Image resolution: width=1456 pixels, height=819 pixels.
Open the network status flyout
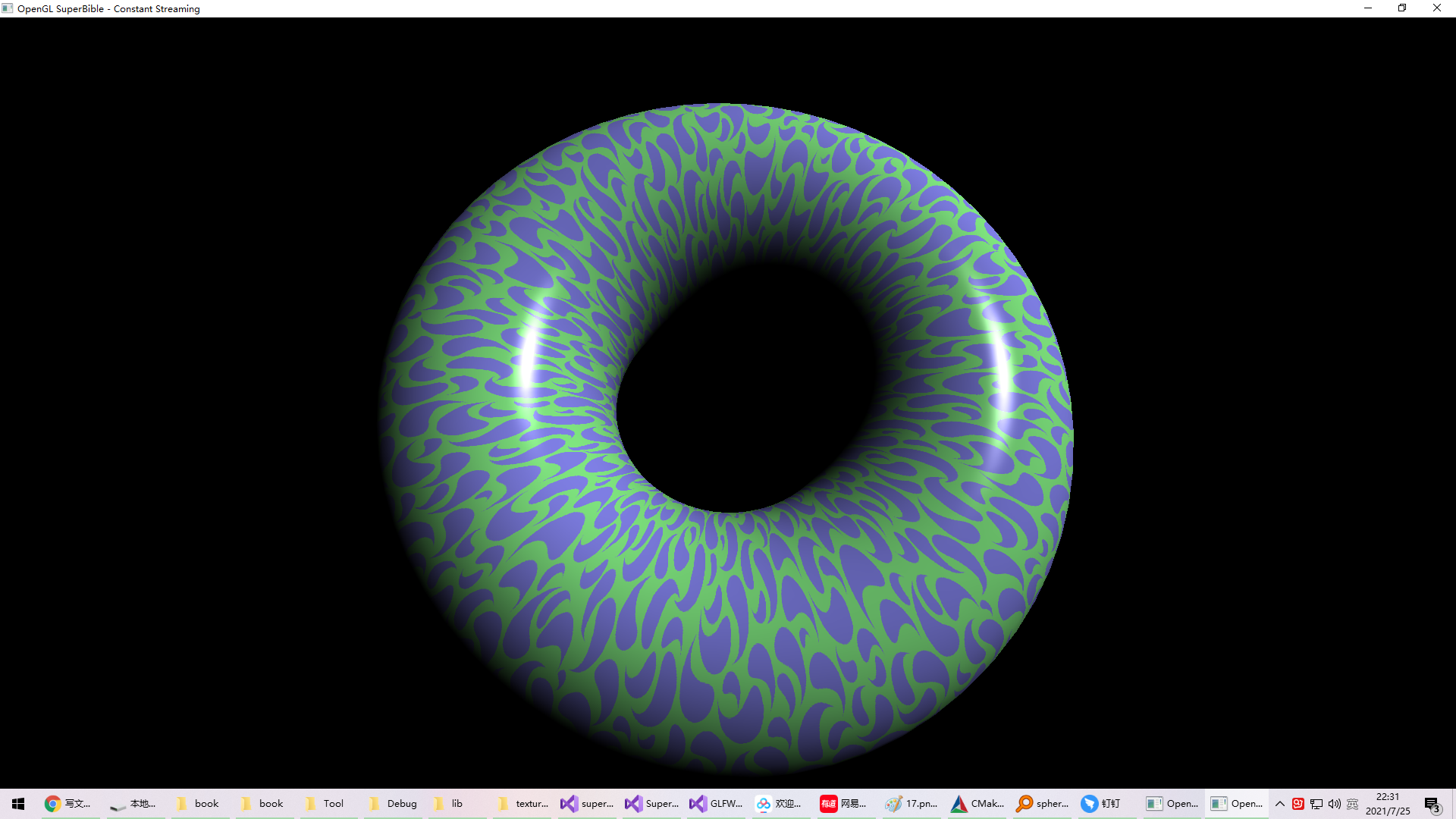(1316, 803)
